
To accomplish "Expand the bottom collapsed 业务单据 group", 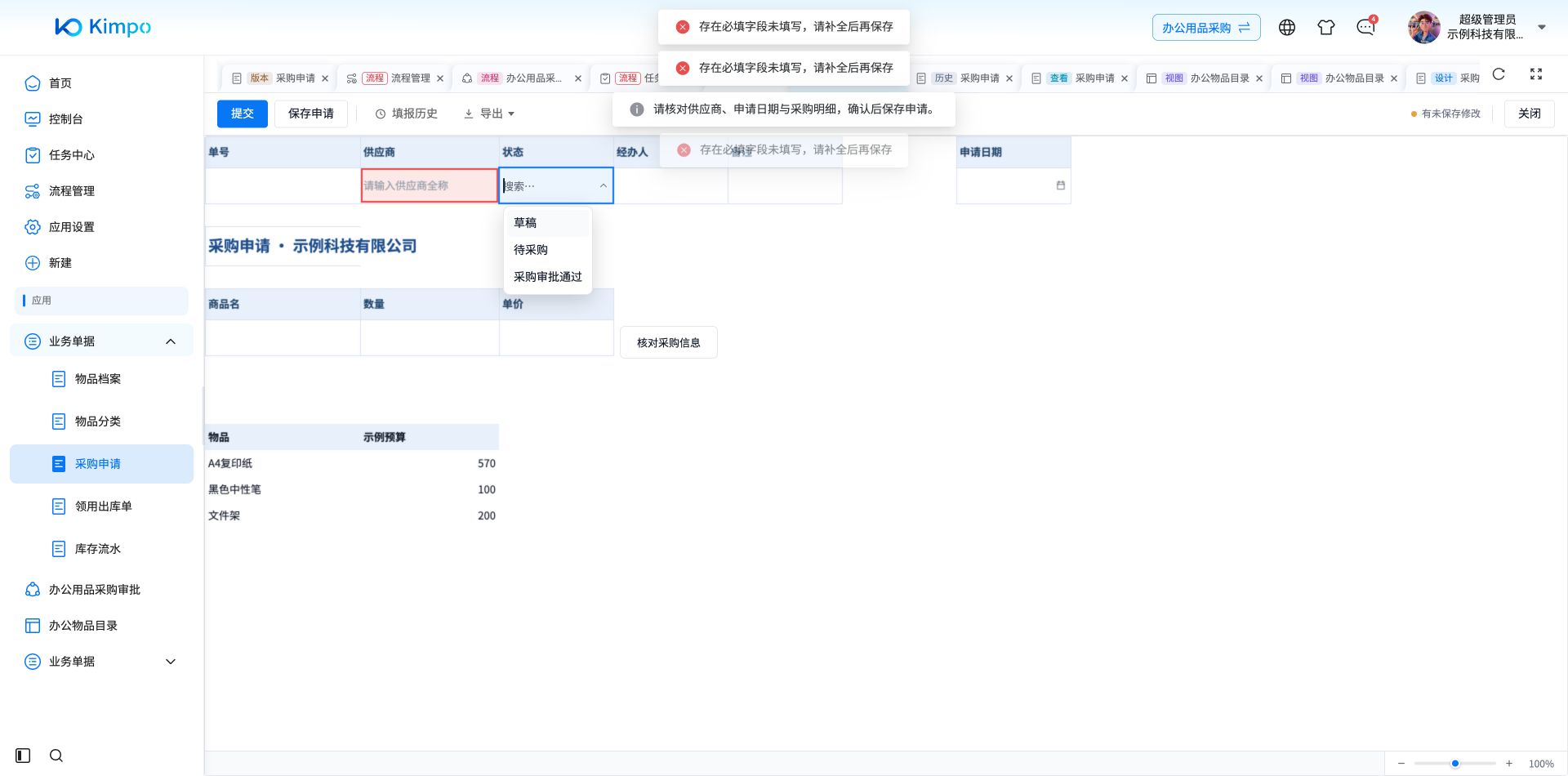I will coord(171,662).
